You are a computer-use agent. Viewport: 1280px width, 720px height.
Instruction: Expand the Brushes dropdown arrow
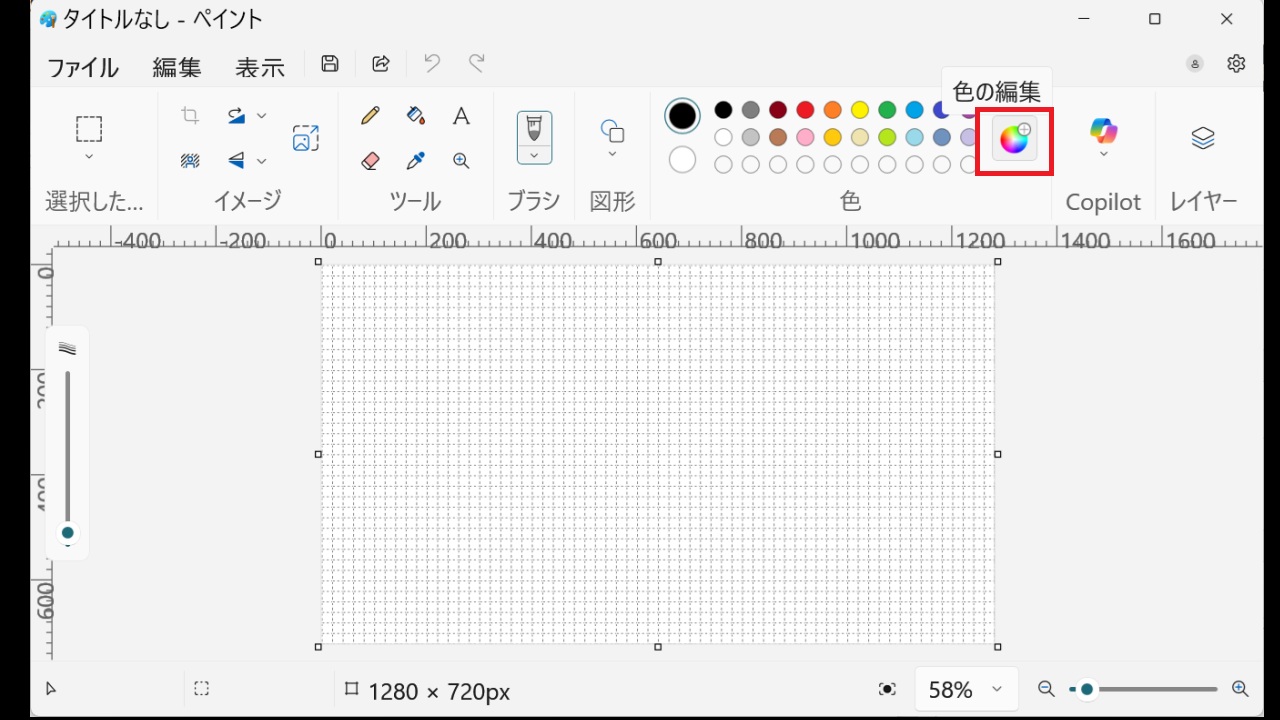[x=534, y=155]
